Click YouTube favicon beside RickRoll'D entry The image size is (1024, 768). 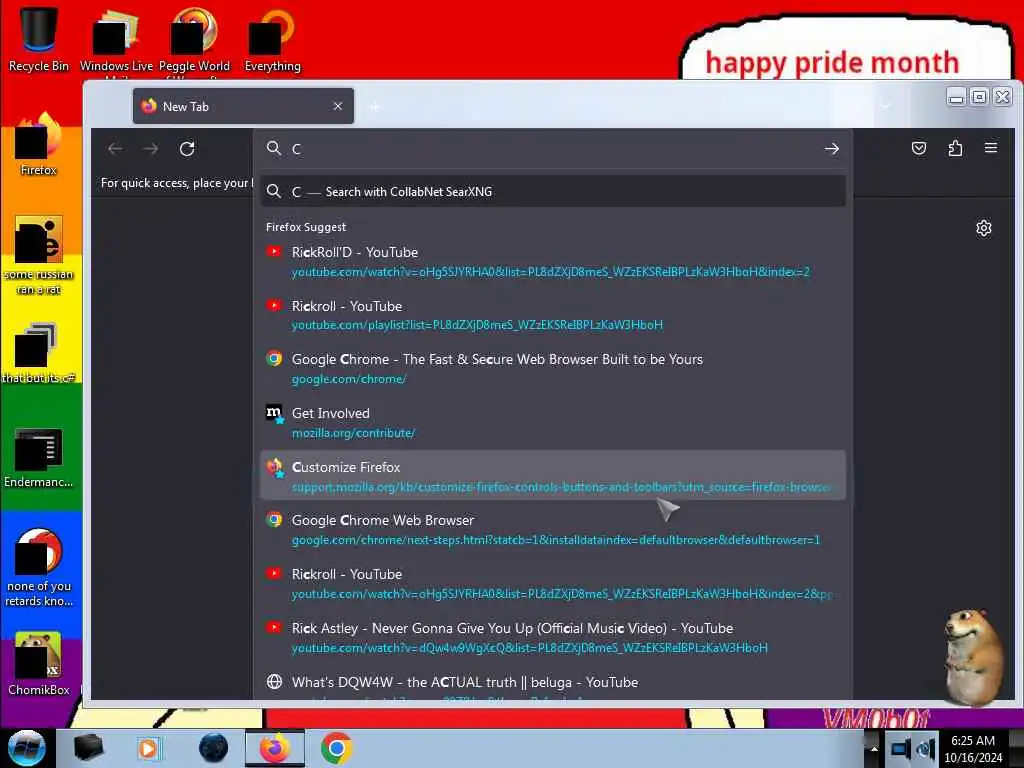tap(274, 252)
